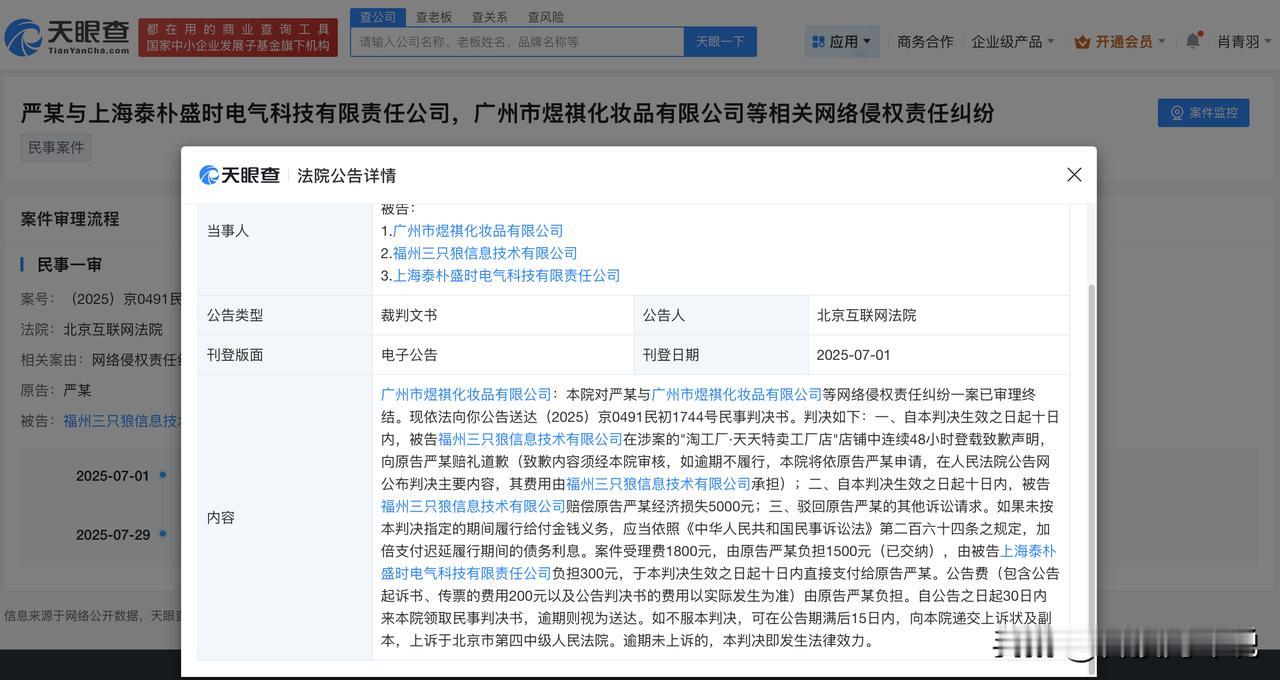Select the 2025-07-29 timeline marker
Screen dimensions: 1280x680
click(x=163, y=534)
